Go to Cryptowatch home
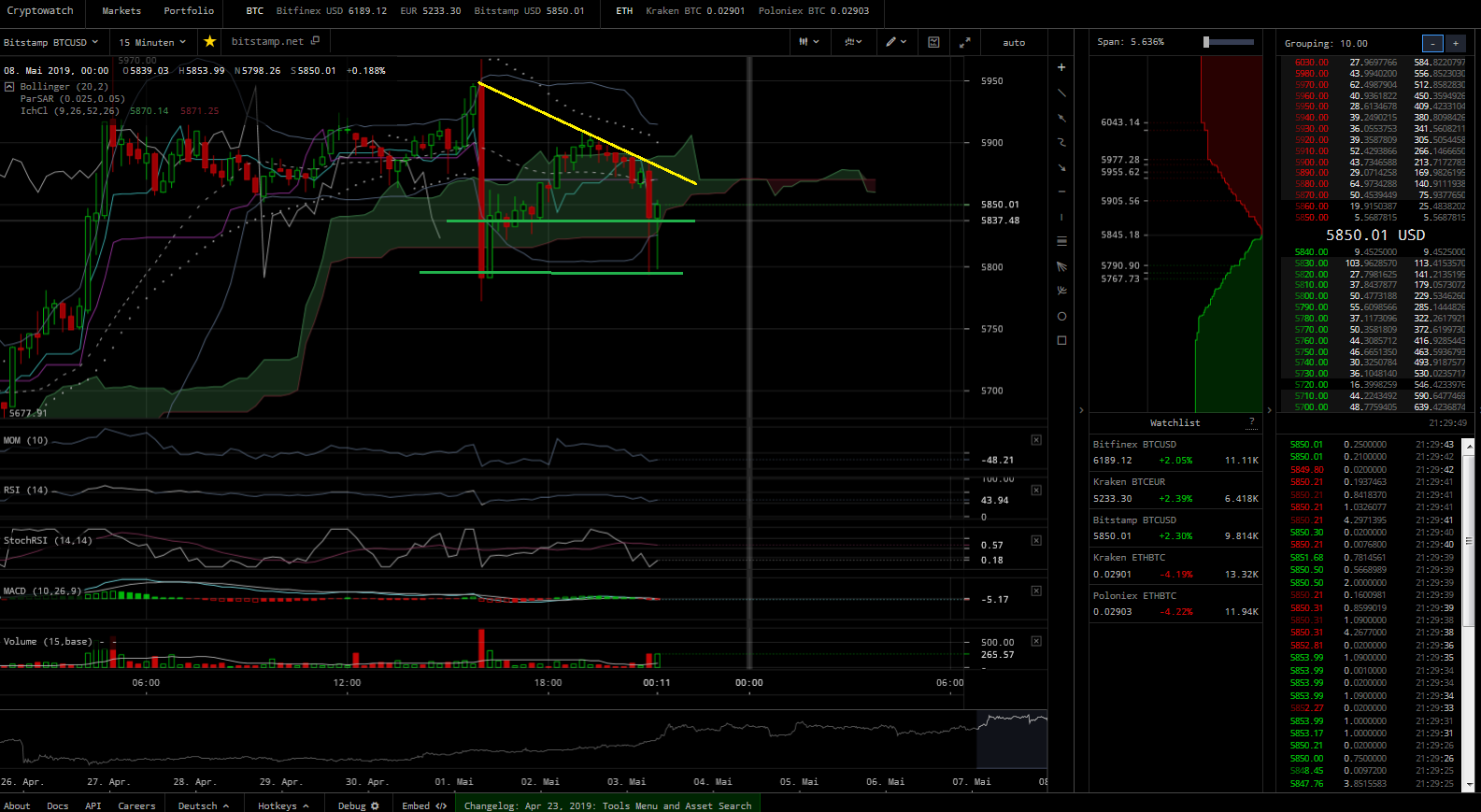This screenshot has height=812, width=1481. coord(40,11)
